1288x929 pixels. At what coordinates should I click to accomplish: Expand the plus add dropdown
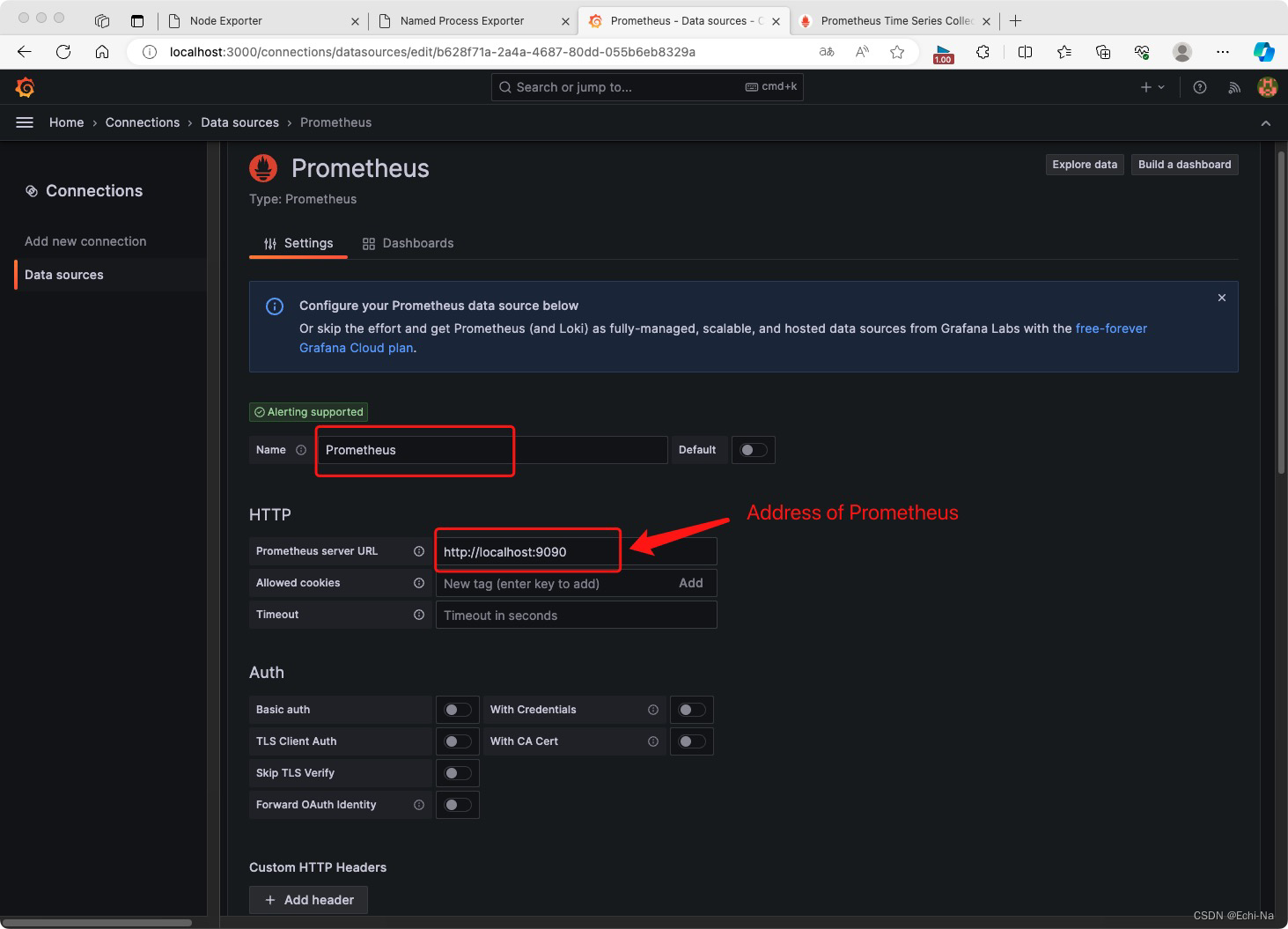(1152, 87)
